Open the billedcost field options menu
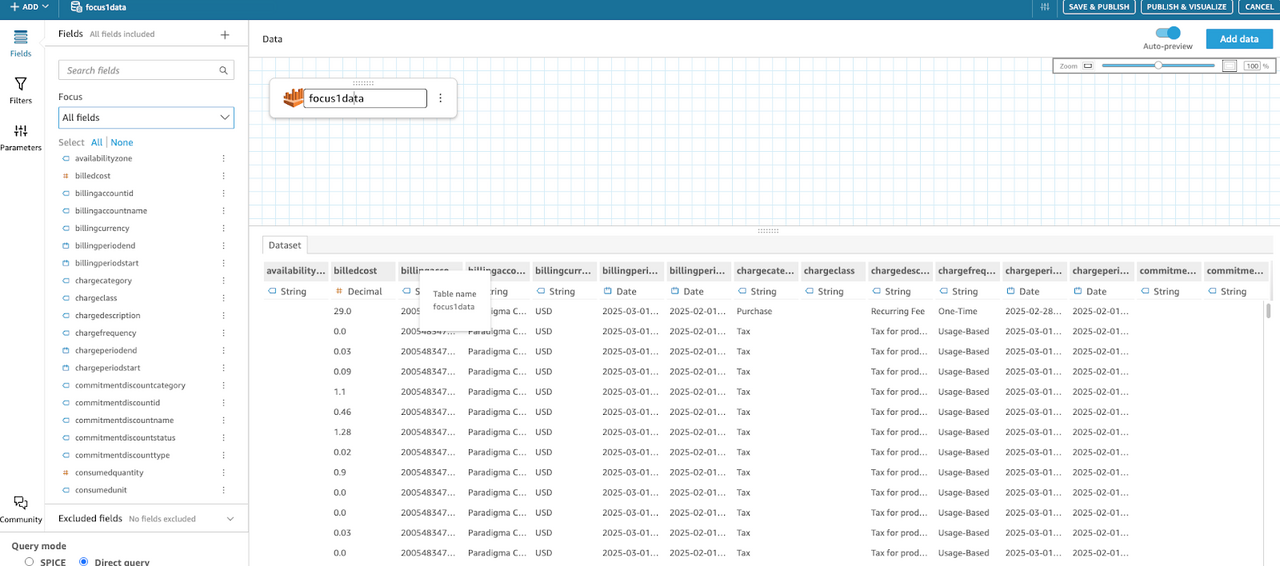The image size is (1280, 566). coord(223,176)
